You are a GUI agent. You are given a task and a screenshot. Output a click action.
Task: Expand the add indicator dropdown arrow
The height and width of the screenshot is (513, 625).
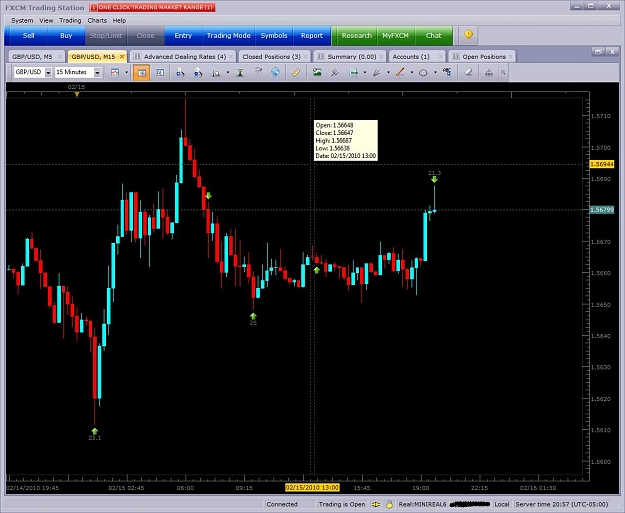(365, 73)
